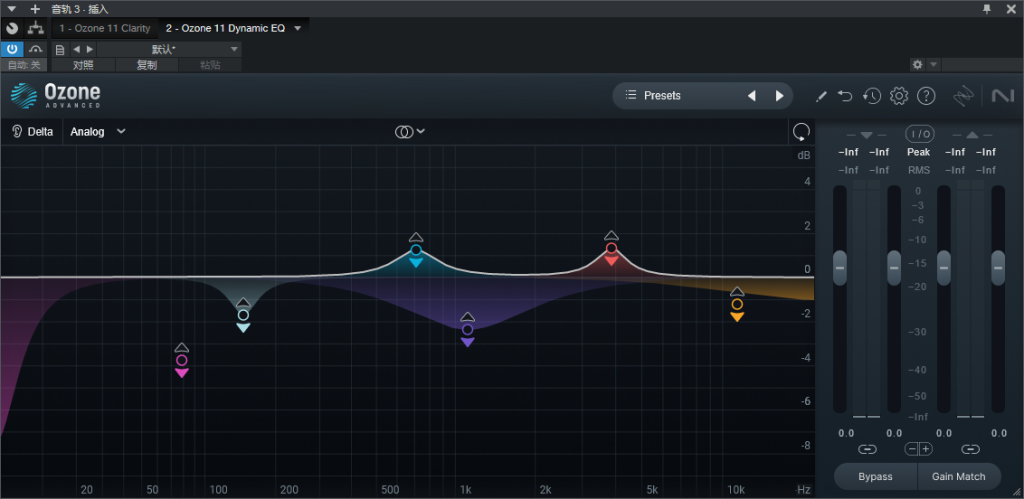
Task: Click the undo arrow icon
Action: (x=846, y=96)
